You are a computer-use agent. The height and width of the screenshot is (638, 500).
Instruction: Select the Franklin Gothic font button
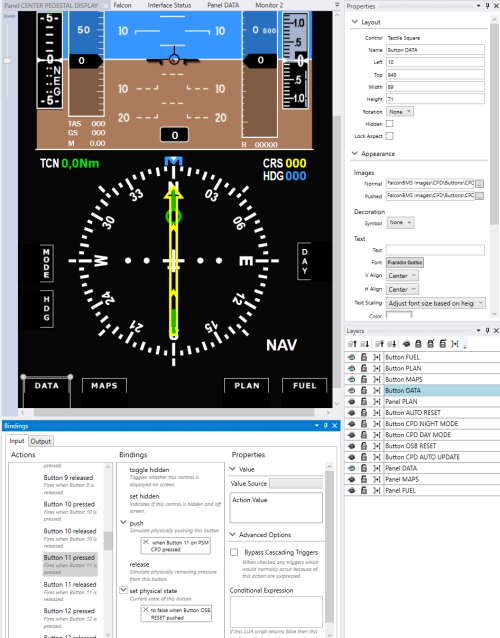[404, 262]
